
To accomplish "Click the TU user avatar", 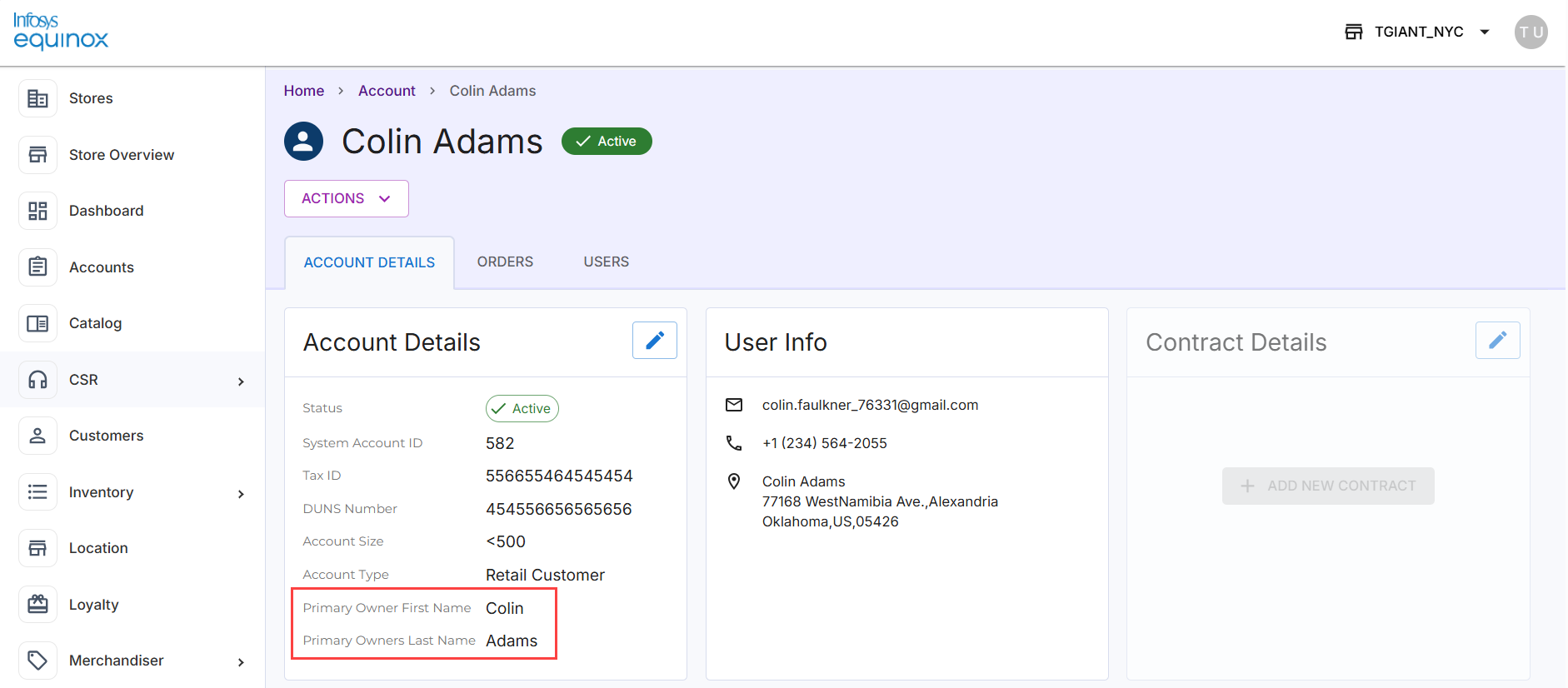I will [x=1531, y=32].
